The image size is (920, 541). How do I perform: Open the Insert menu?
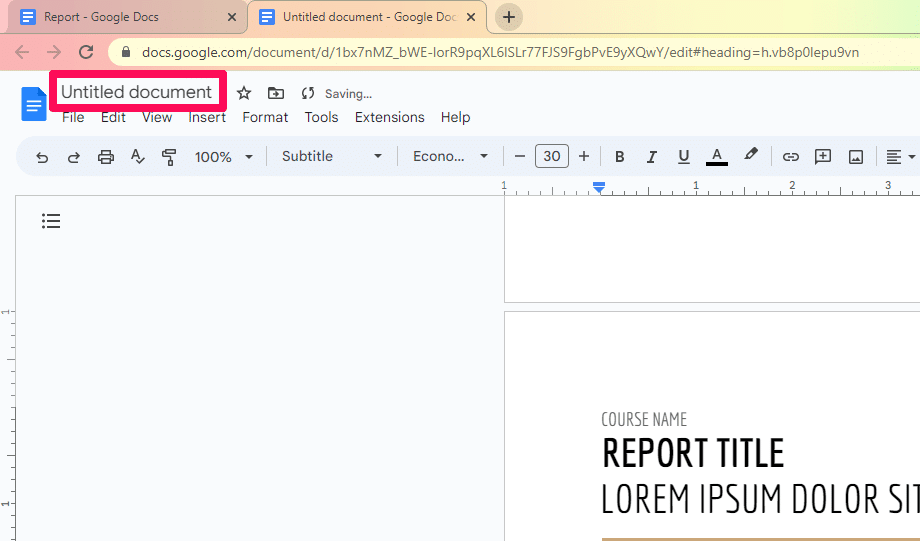[207, 117]
